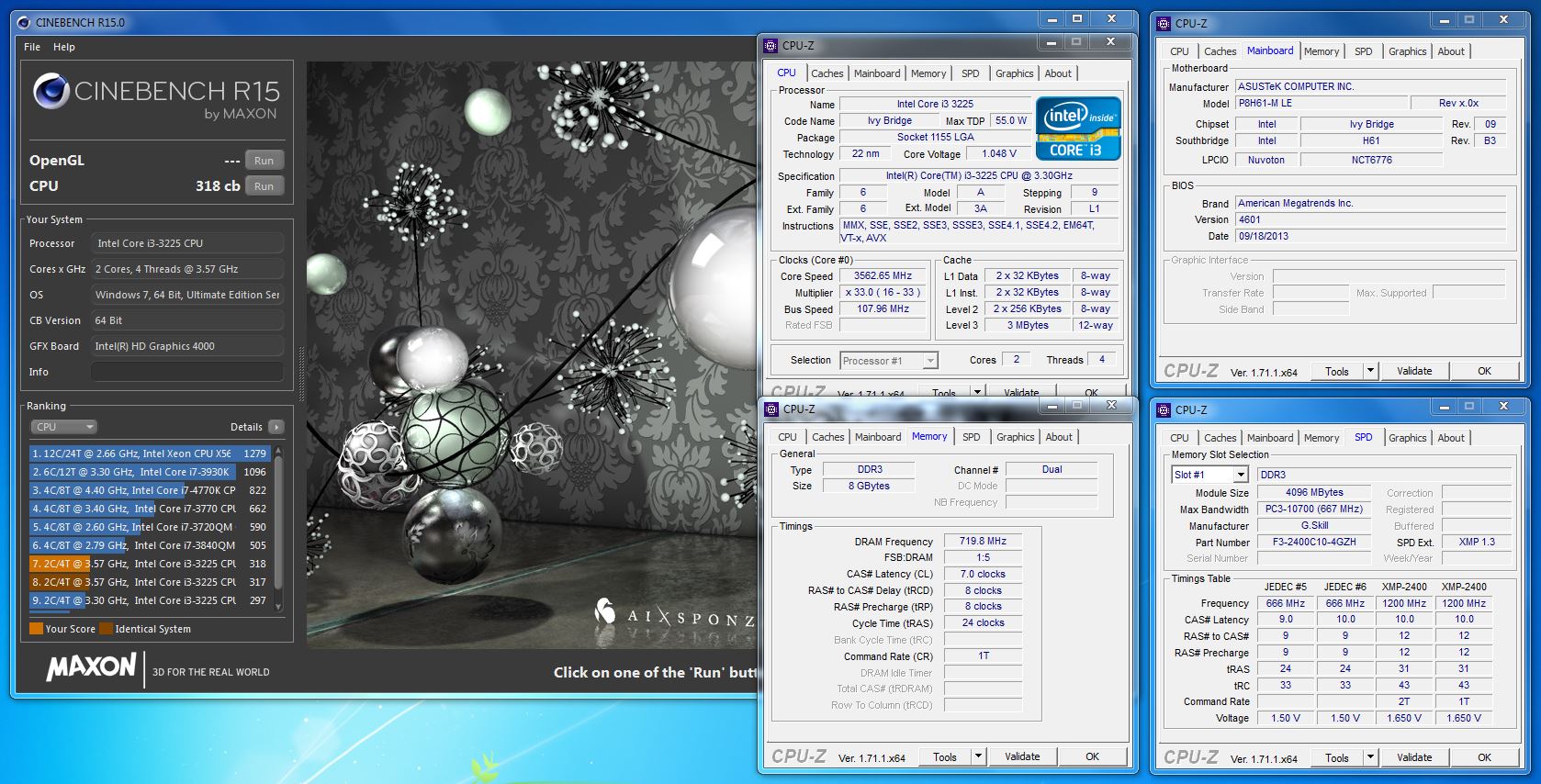Select the Core i7-3840QM ranking row

click(150, 545)
